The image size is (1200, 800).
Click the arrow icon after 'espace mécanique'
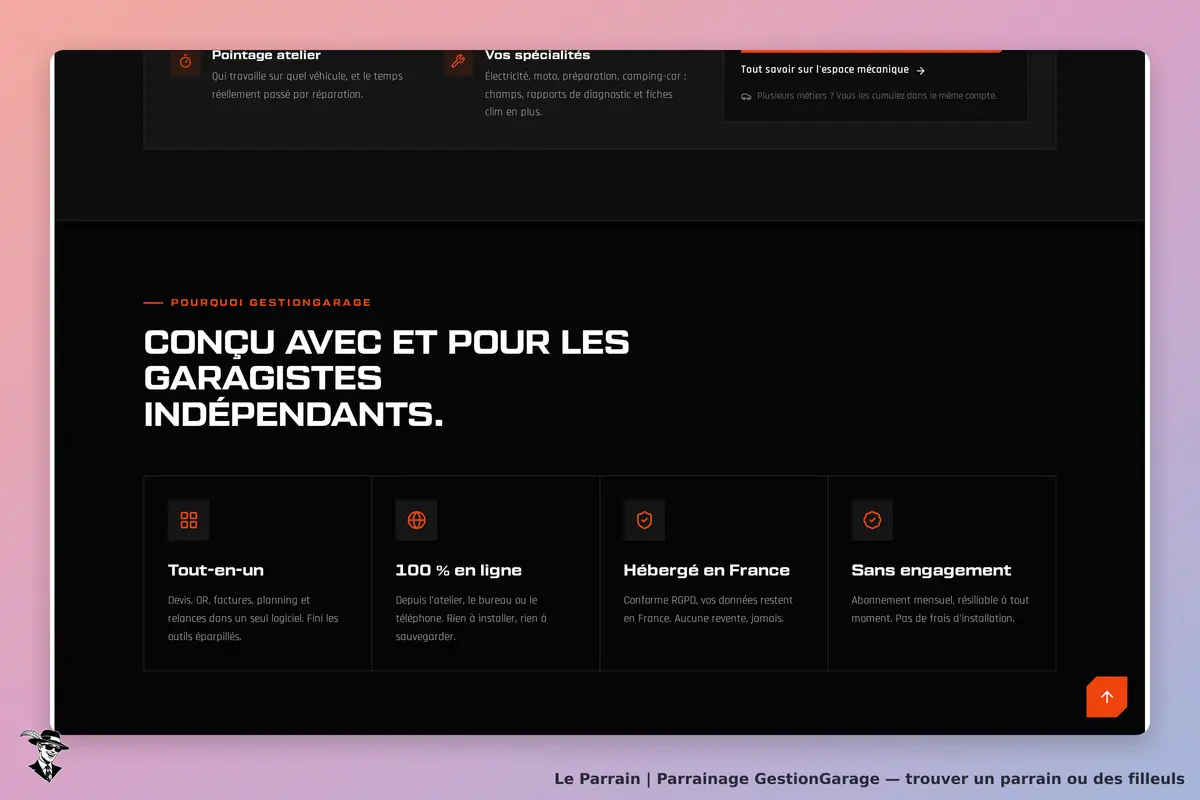(920, 70)
